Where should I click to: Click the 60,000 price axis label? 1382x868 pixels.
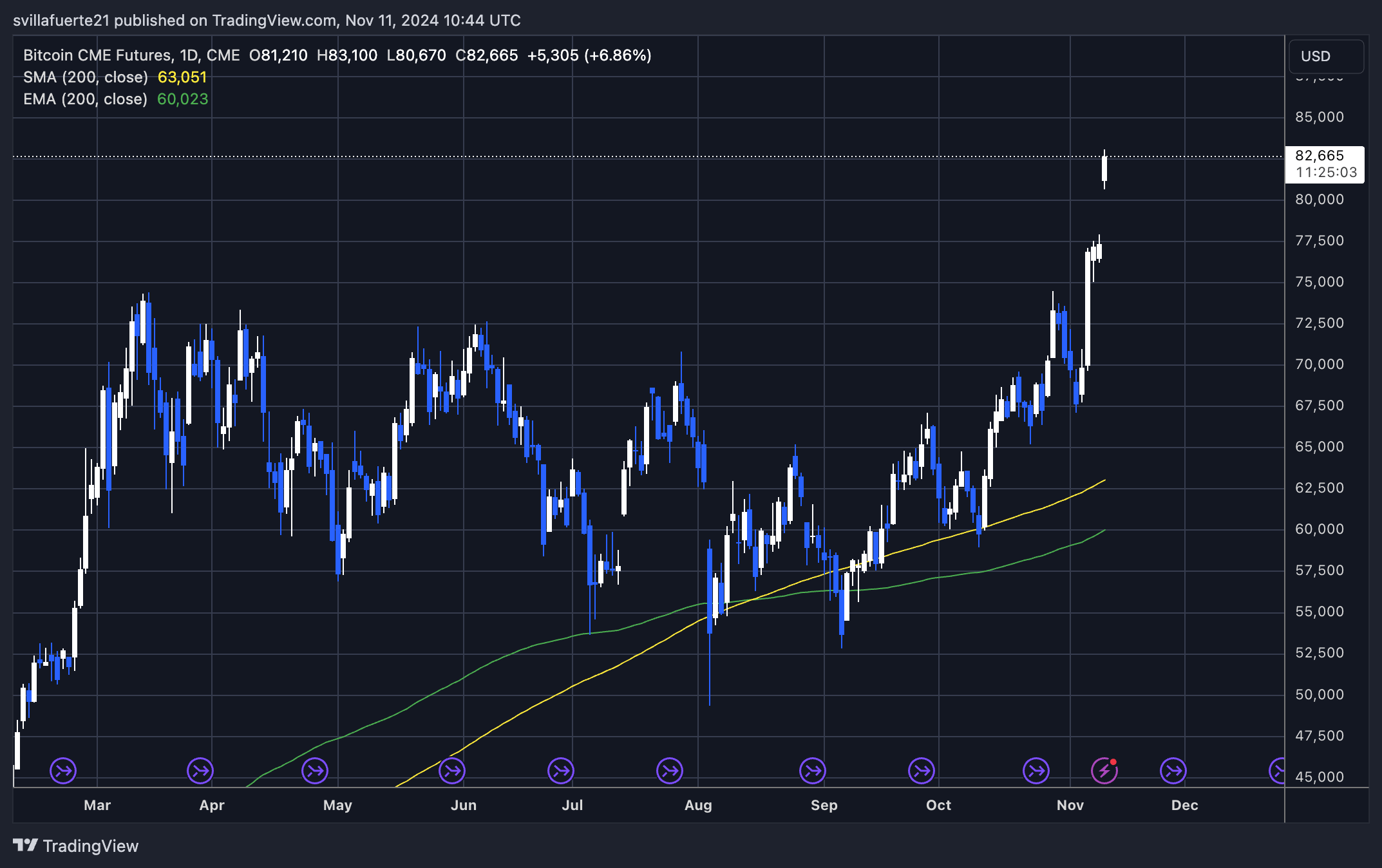(1320, 529)
